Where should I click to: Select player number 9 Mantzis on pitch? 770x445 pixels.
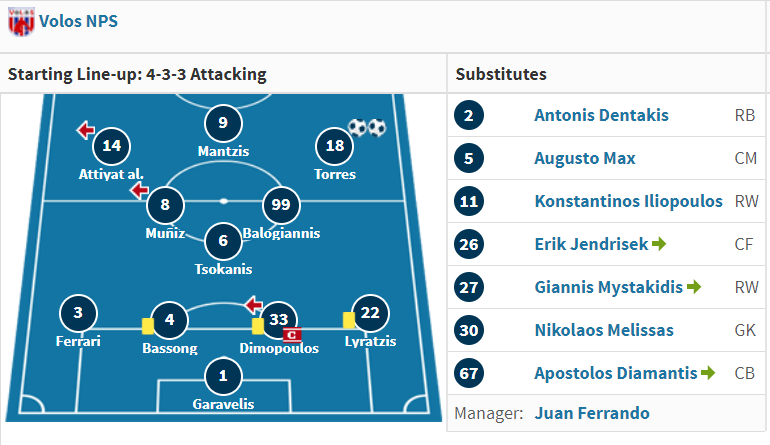tap(223, 123)
